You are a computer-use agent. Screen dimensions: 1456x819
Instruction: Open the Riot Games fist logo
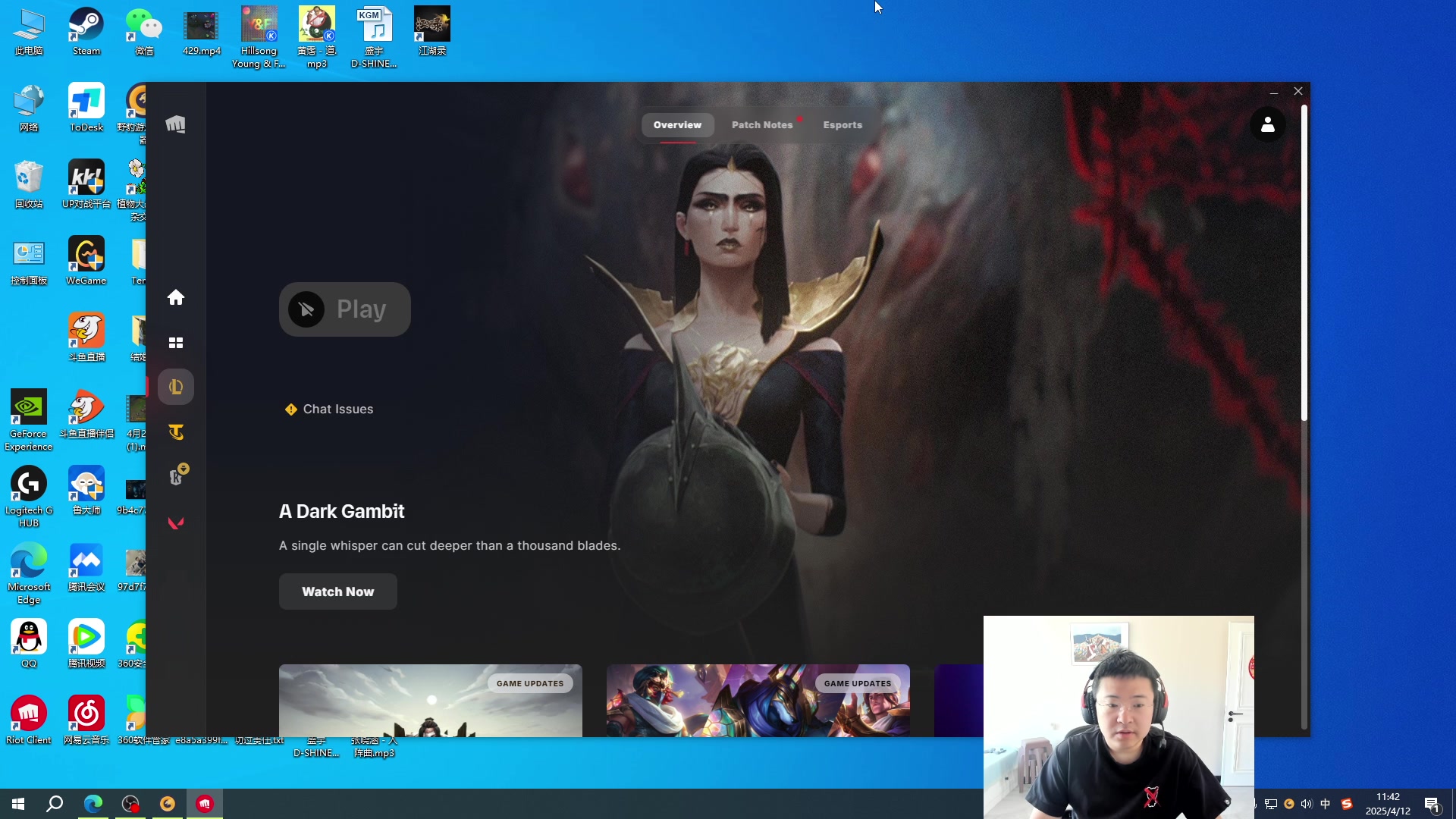tap(176, 124)
